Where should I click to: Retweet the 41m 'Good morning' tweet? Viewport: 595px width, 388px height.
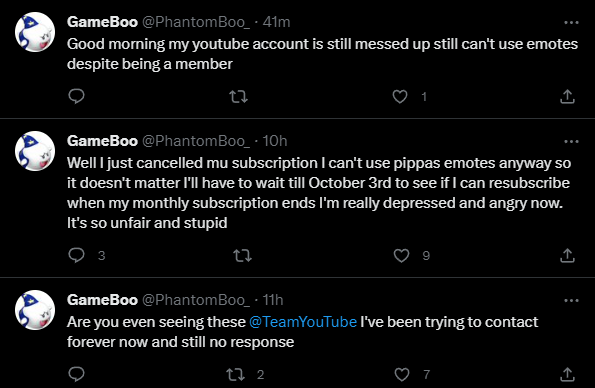pyautogui.click(x=239, y=96)
